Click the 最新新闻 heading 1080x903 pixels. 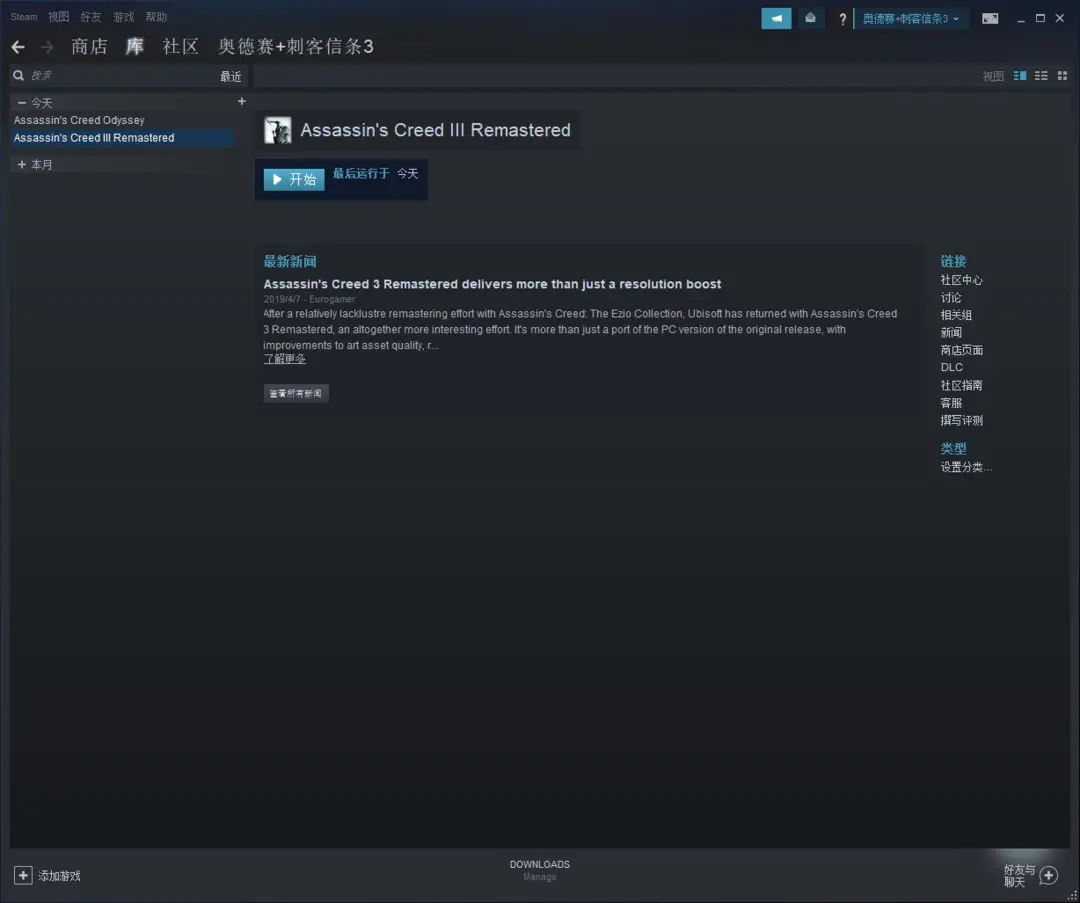[x=290, y=262]
